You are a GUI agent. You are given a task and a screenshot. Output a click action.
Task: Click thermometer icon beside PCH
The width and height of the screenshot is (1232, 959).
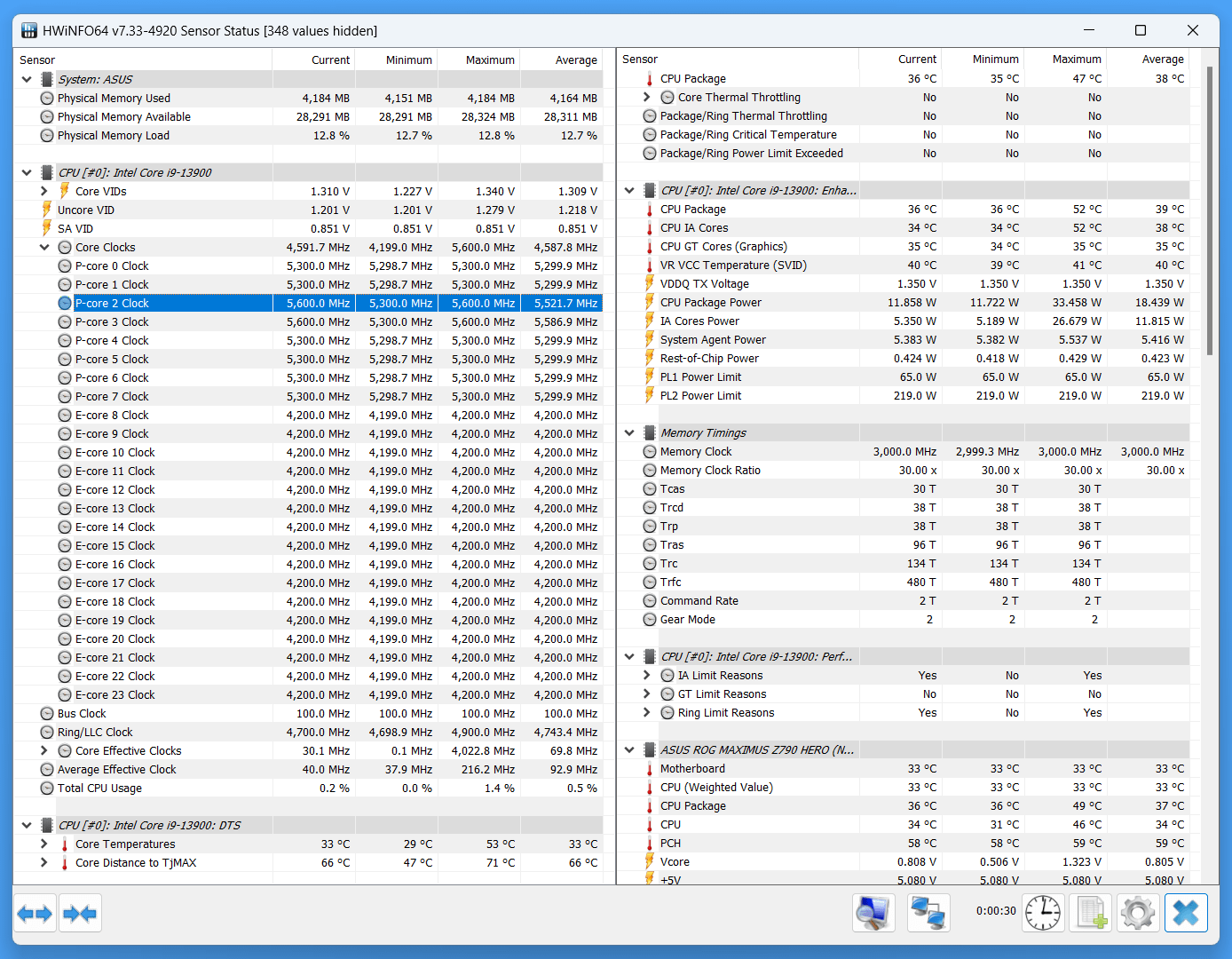(650, 844)
